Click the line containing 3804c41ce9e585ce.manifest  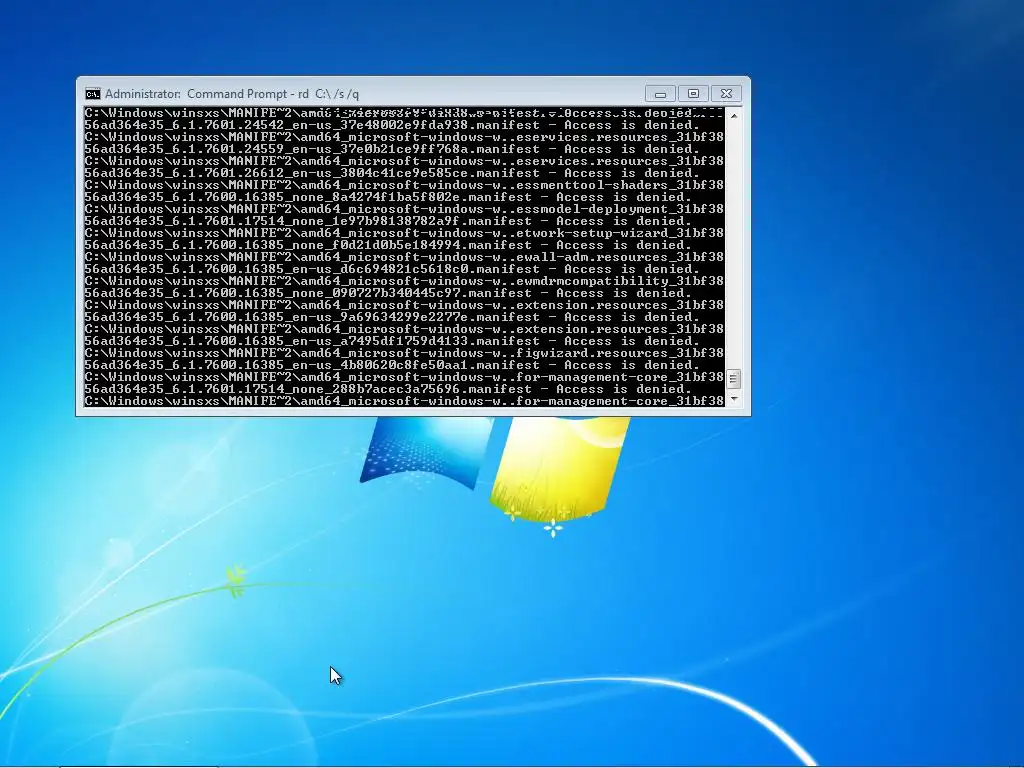(392, 173)
